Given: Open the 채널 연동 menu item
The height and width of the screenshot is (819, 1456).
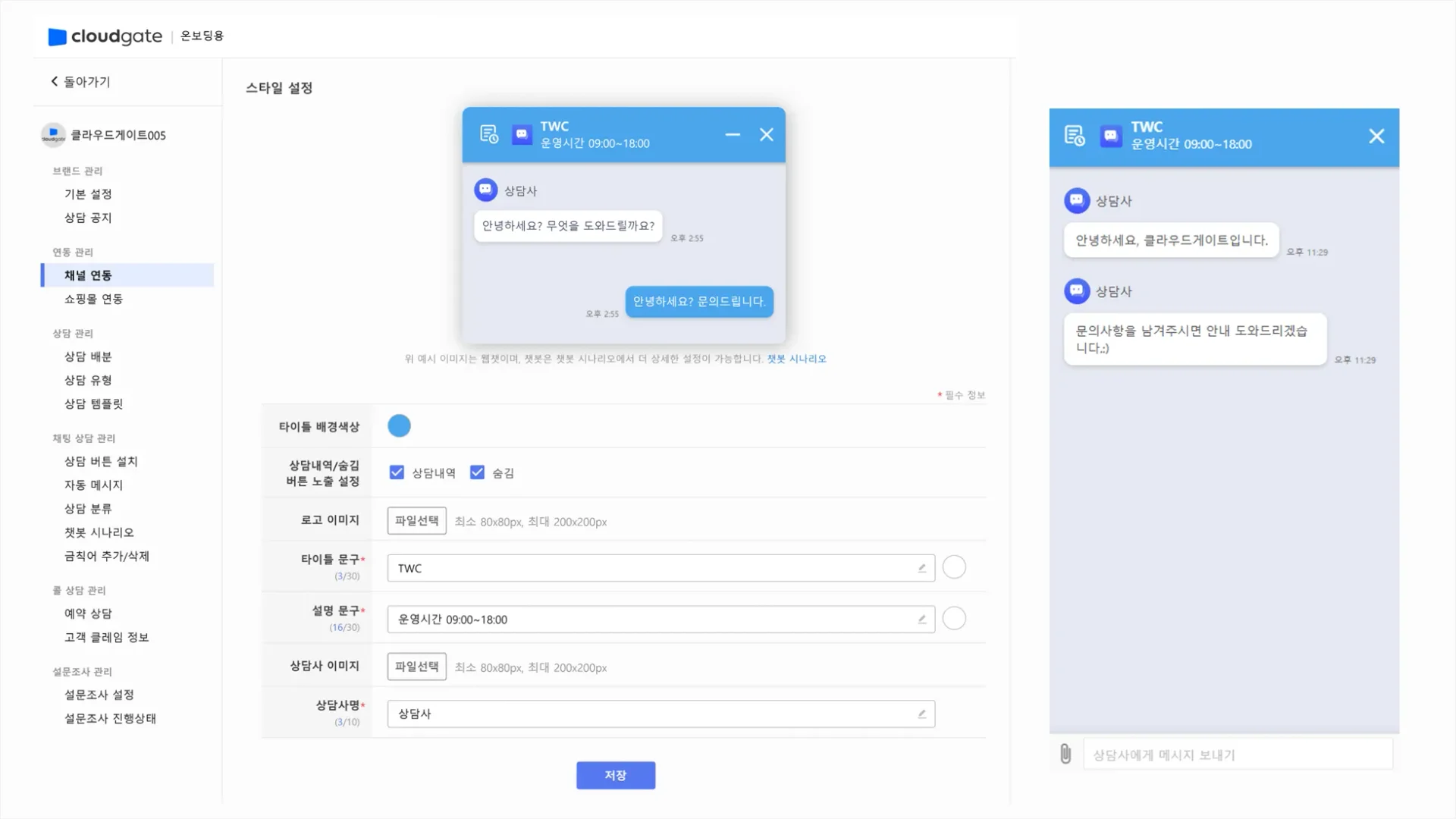Looking at the screenshot, I should pyautogui.click(x=88, y=275).
